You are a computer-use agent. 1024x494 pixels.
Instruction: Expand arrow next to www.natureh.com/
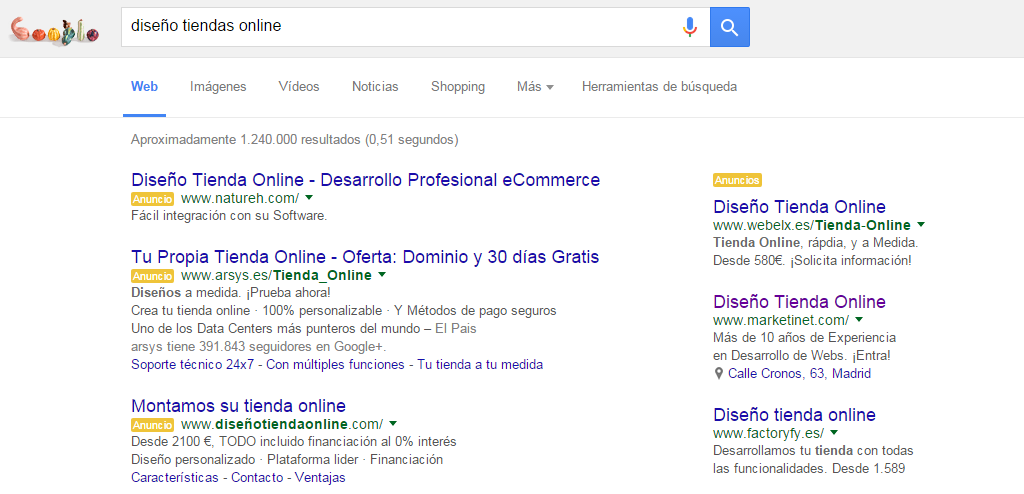click(x=310, y=197)
